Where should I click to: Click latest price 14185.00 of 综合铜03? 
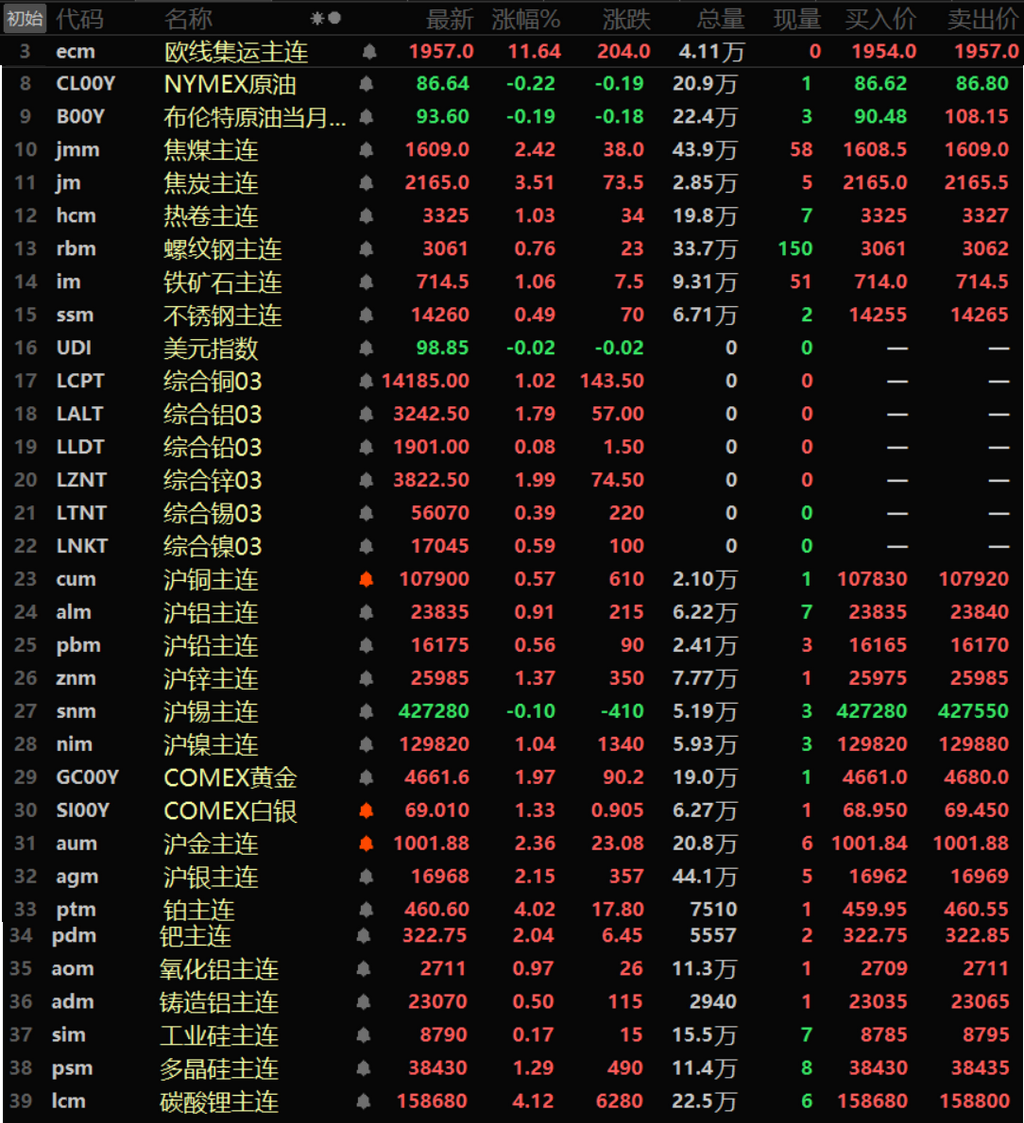[425, 381]
